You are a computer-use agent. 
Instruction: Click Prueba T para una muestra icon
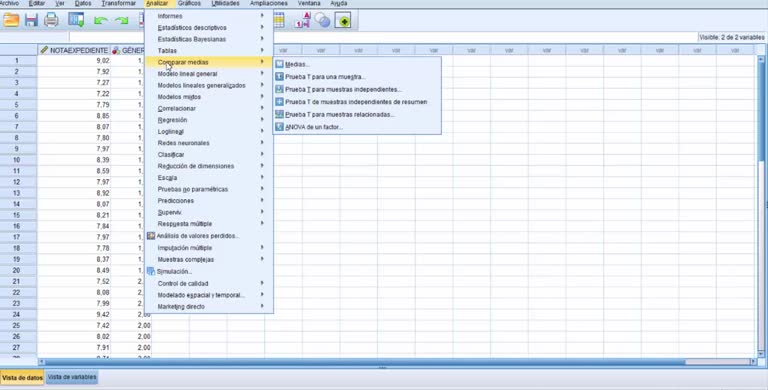[279, 77]
